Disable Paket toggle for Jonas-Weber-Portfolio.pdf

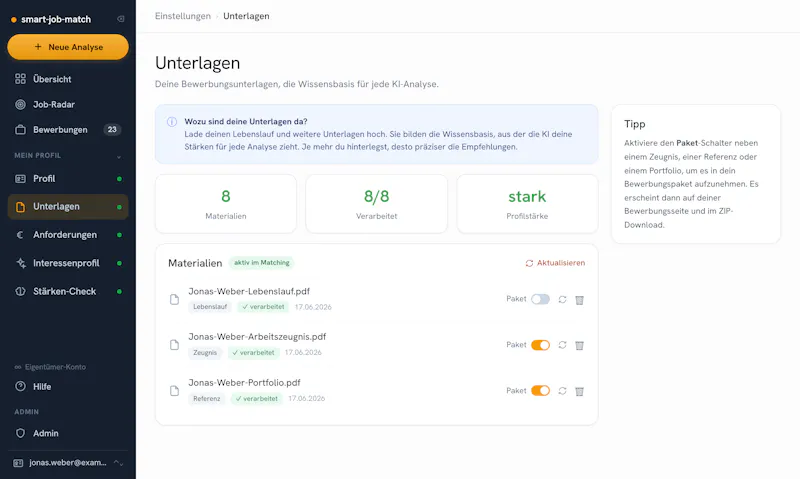click(540, 391)
